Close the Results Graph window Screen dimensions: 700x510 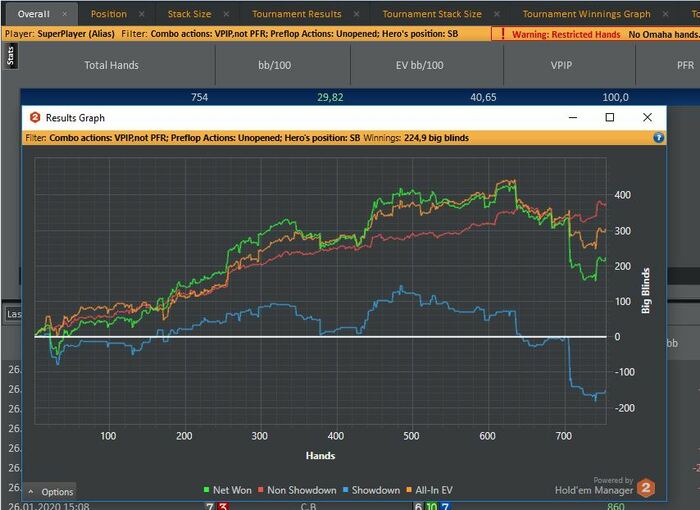pyautogui.click(x=647, y=117)
